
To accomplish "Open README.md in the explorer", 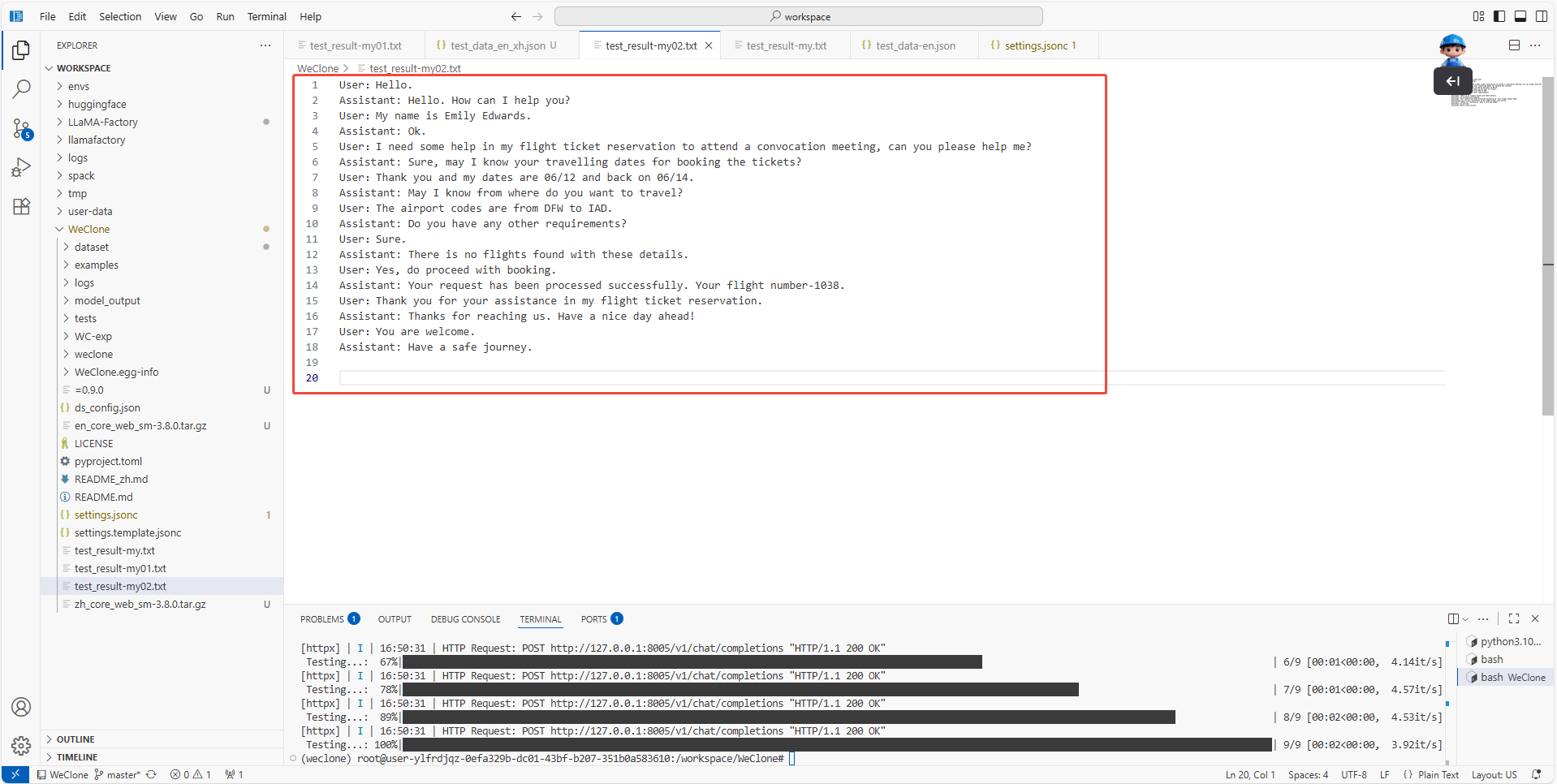I will (x=103, y=498).
